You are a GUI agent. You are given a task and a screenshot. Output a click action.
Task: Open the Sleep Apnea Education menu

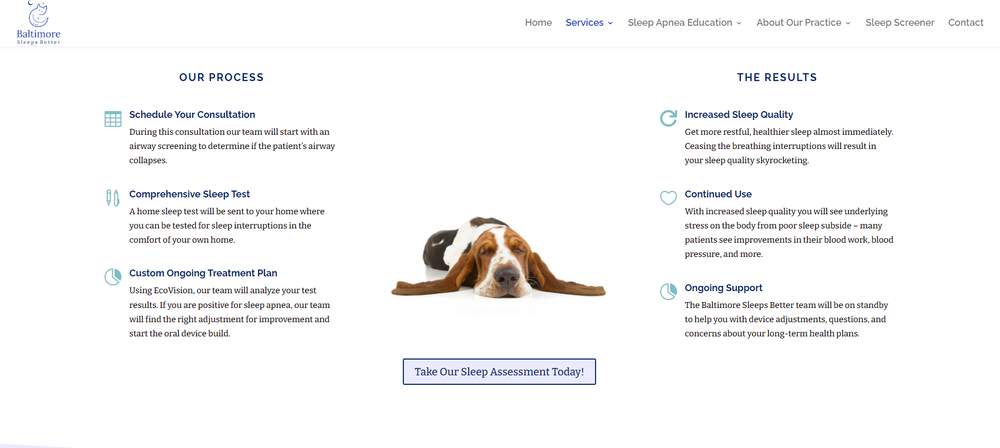(x=680, y=22)
